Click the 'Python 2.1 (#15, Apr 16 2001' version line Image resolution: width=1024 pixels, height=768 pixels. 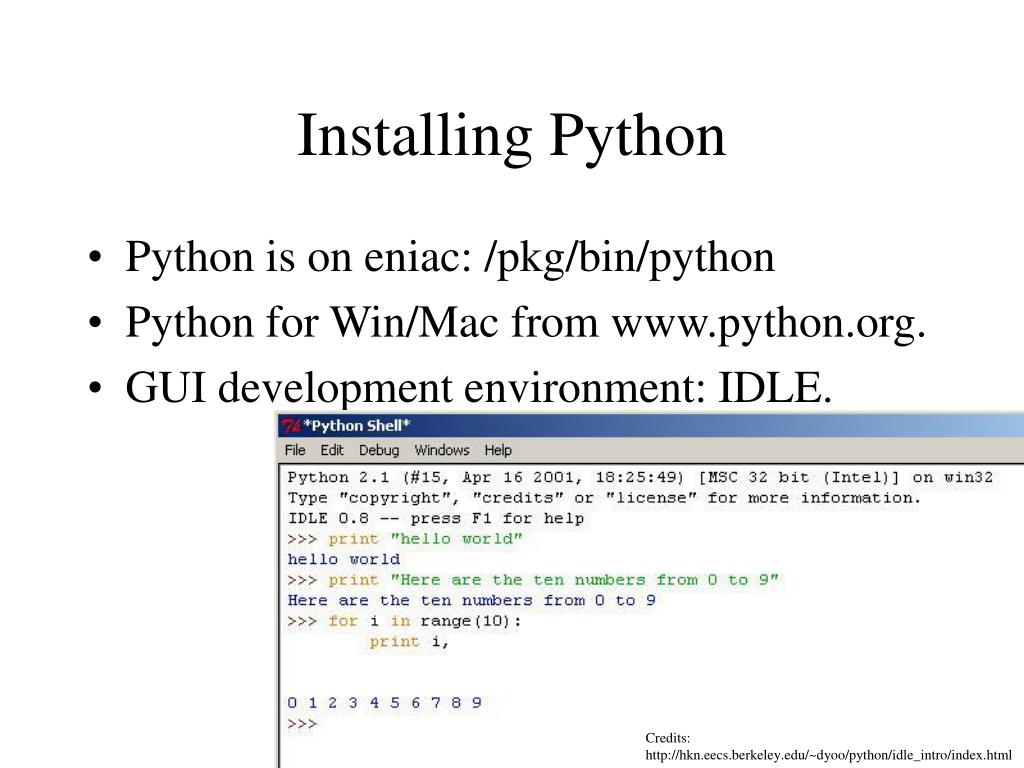640,477
